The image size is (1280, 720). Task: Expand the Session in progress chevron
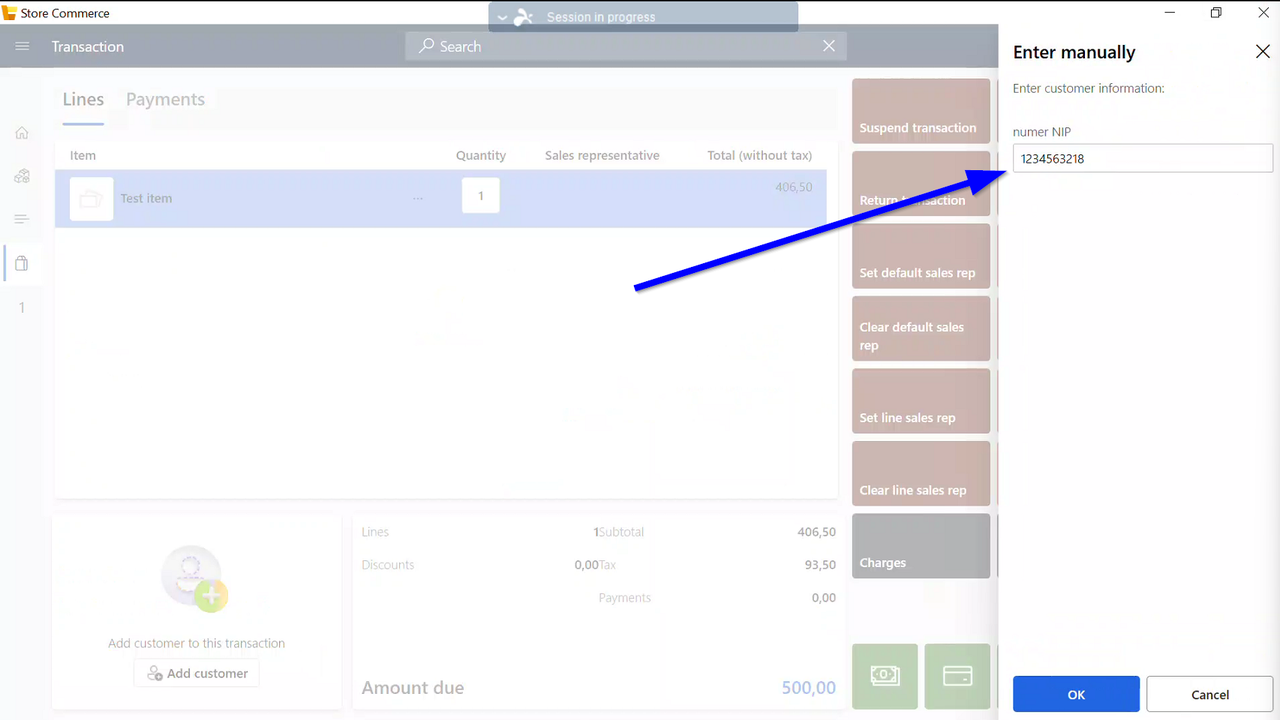(x=503, y=17)
